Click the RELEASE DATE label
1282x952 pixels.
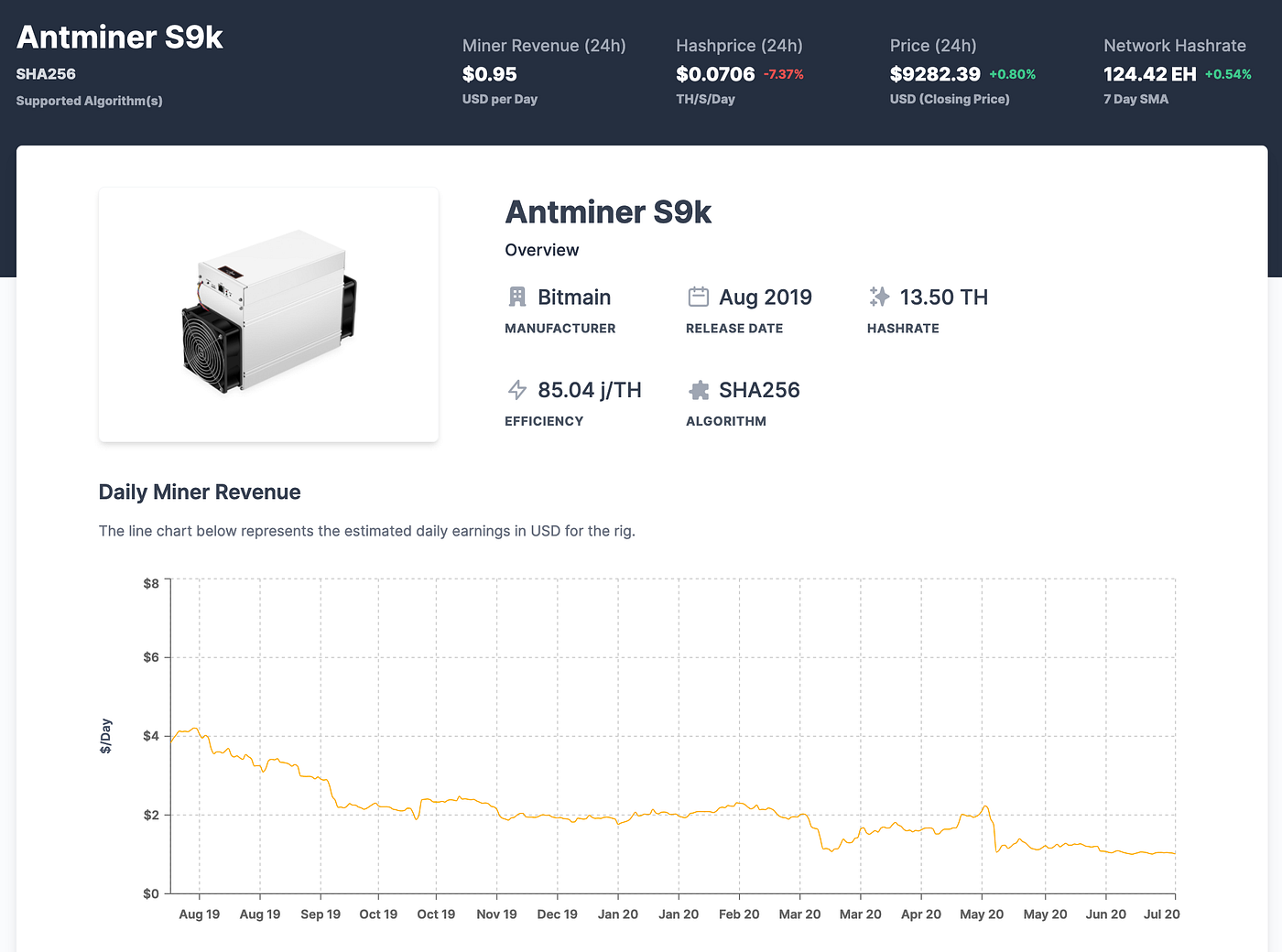point(734,329)
